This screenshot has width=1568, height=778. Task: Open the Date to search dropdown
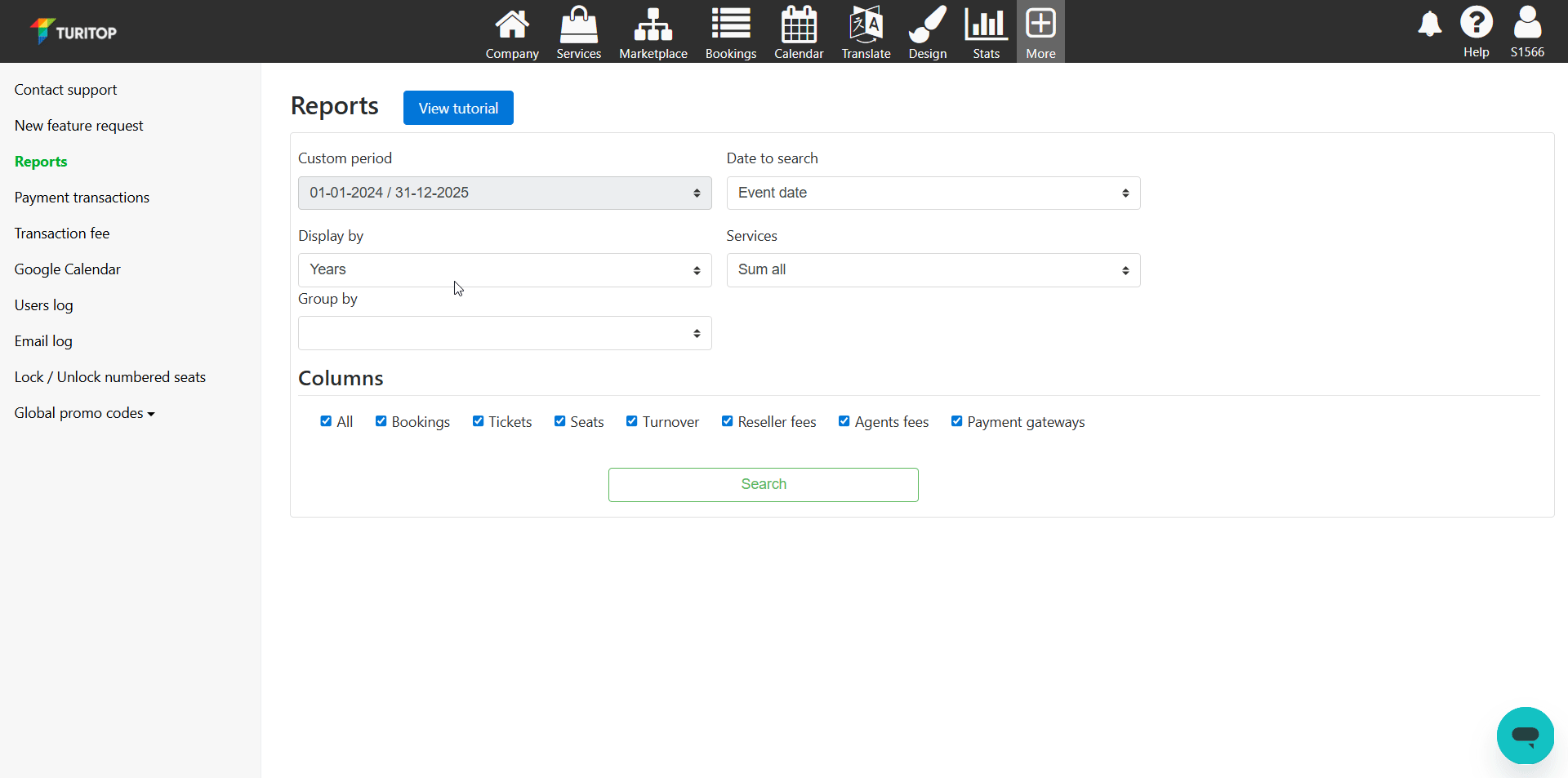933,193
